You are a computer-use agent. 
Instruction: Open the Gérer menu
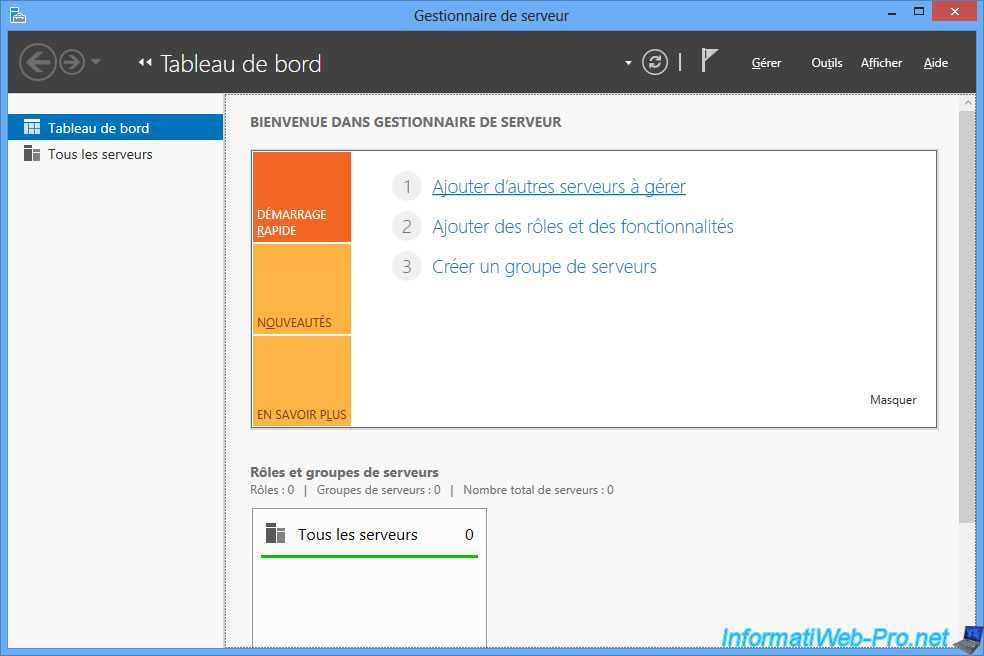(766, 63)
